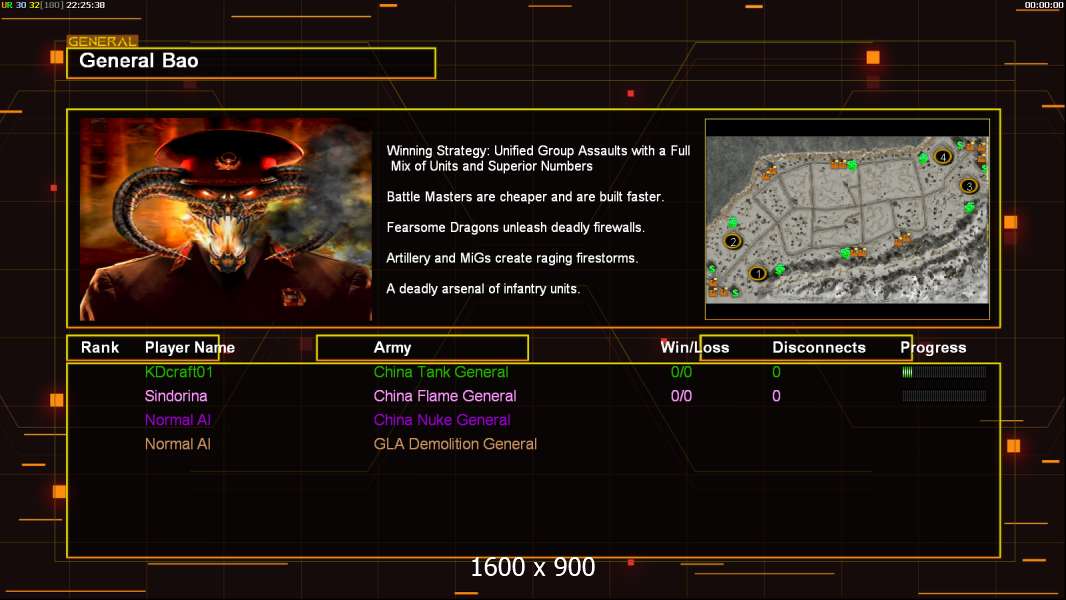The width and height of the screenshot is (1066, 600).
Task: Select start position 3 on the minimap
Action: pyautogui.click(x=969, y=186)
